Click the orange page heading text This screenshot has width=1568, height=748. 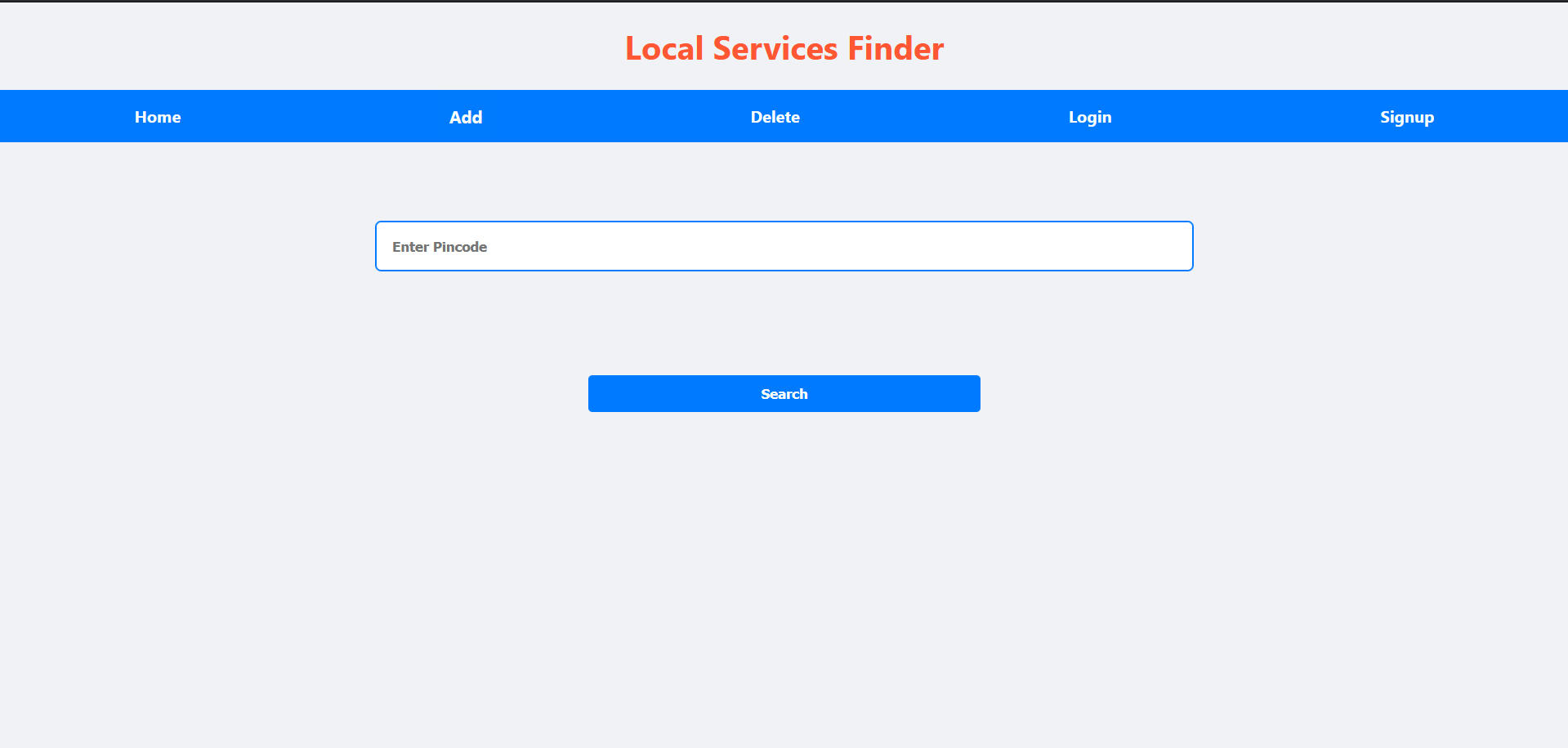(x=784, y=49)
